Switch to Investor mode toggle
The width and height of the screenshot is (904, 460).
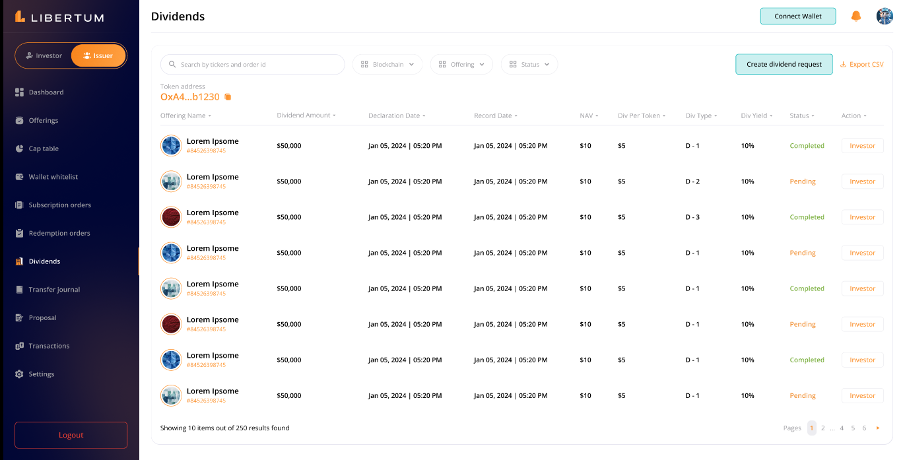point(43,56)
